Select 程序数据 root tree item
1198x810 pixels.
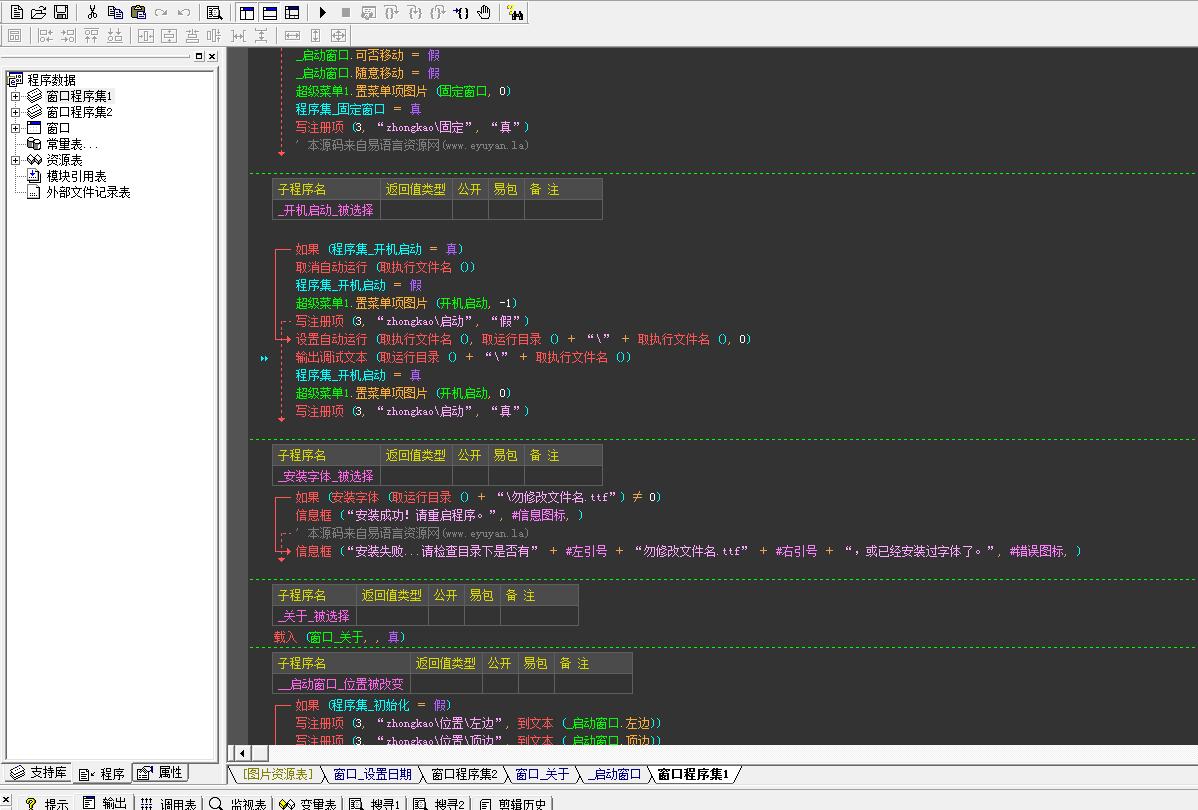coord(51,80)
